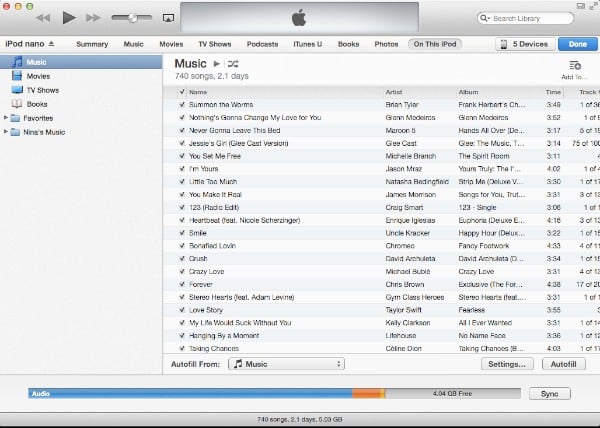Select Movies in the sidebar
Image resolution: width=600 pixels, height=428 pixels.
click(x=38, y=76)
